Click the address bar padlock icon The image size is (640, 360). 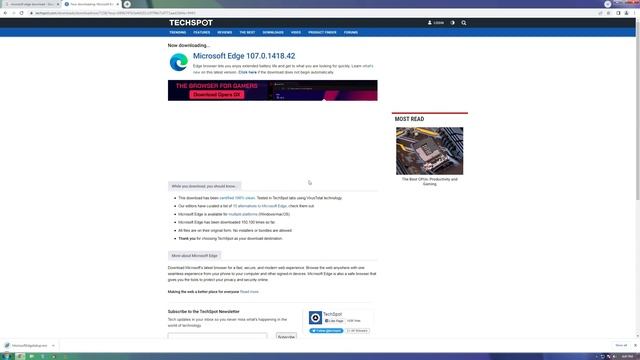(x=31, y=13)
